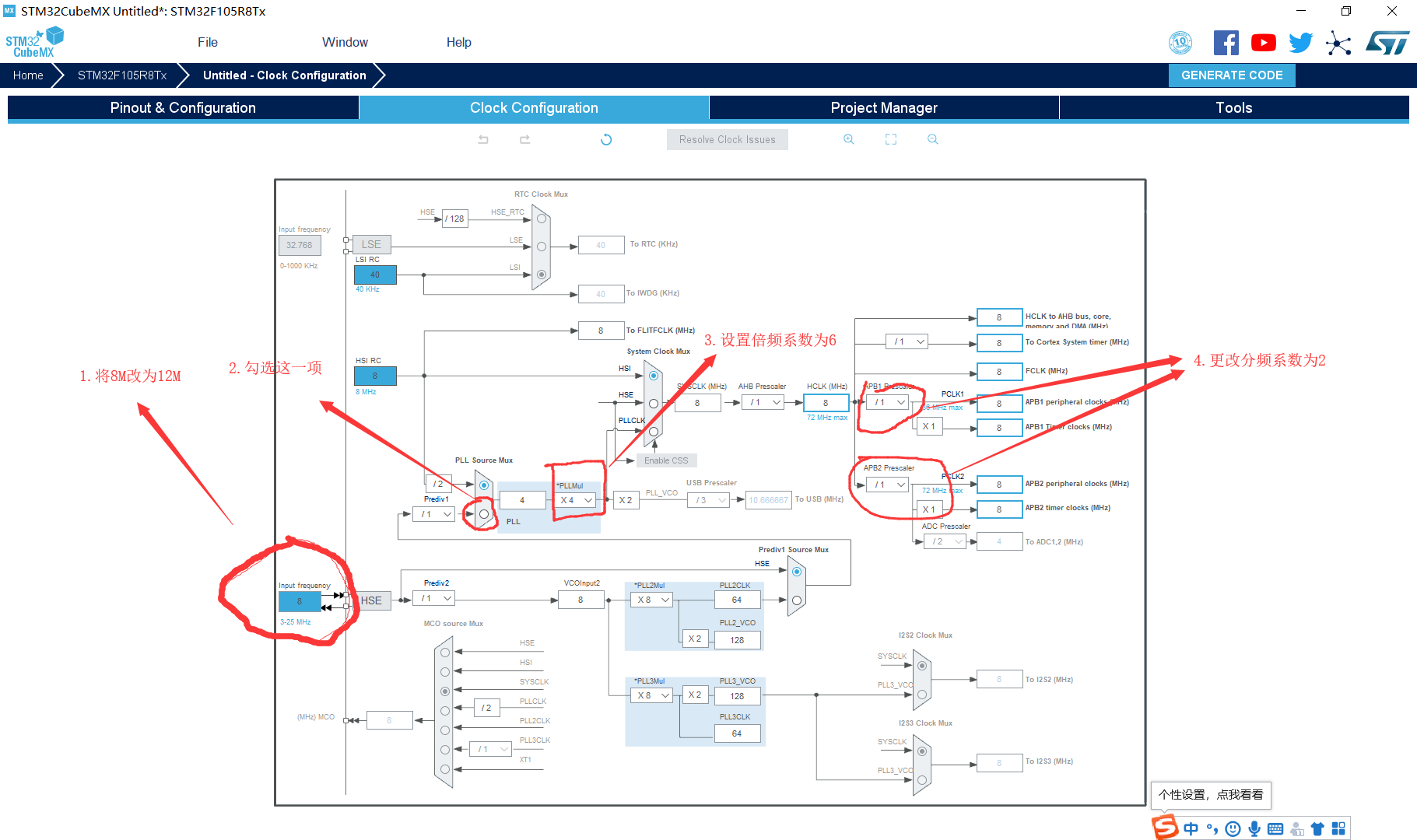This screenshot has height=840, width=1417.
Task: Open the MCO PLL3CLK divider dropdown
Action: coord(491,749)
